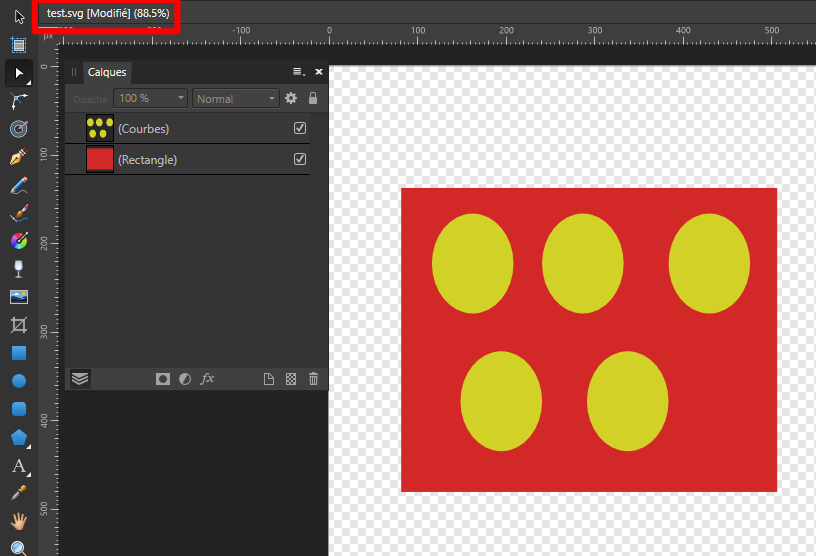Select the Artboard tool
Screen dimensions: 816x556
(19, 45)
